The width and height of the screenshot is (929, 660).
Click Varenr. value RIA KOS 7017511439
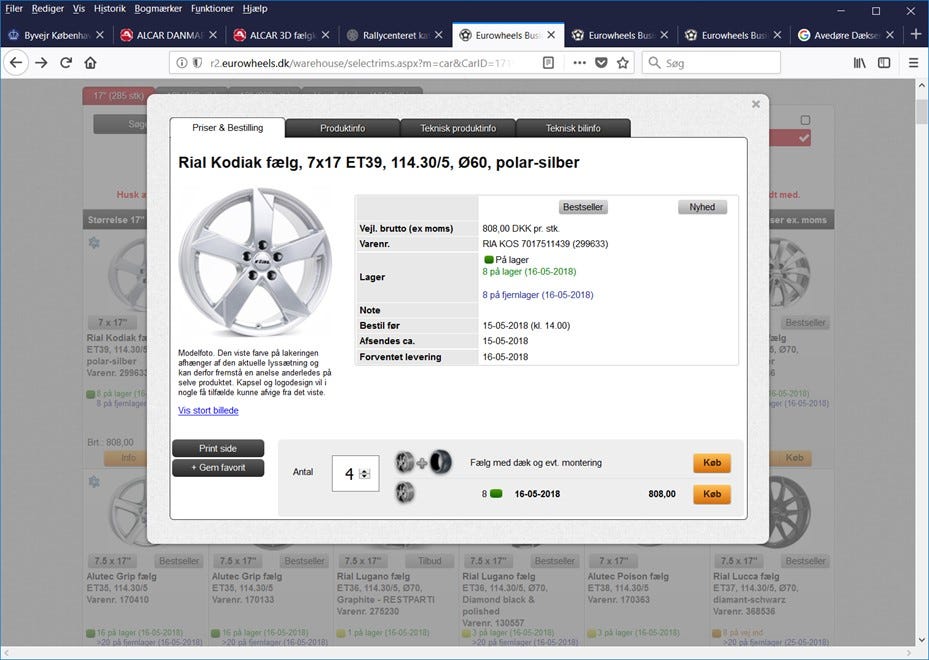click(x=544, y=244)
